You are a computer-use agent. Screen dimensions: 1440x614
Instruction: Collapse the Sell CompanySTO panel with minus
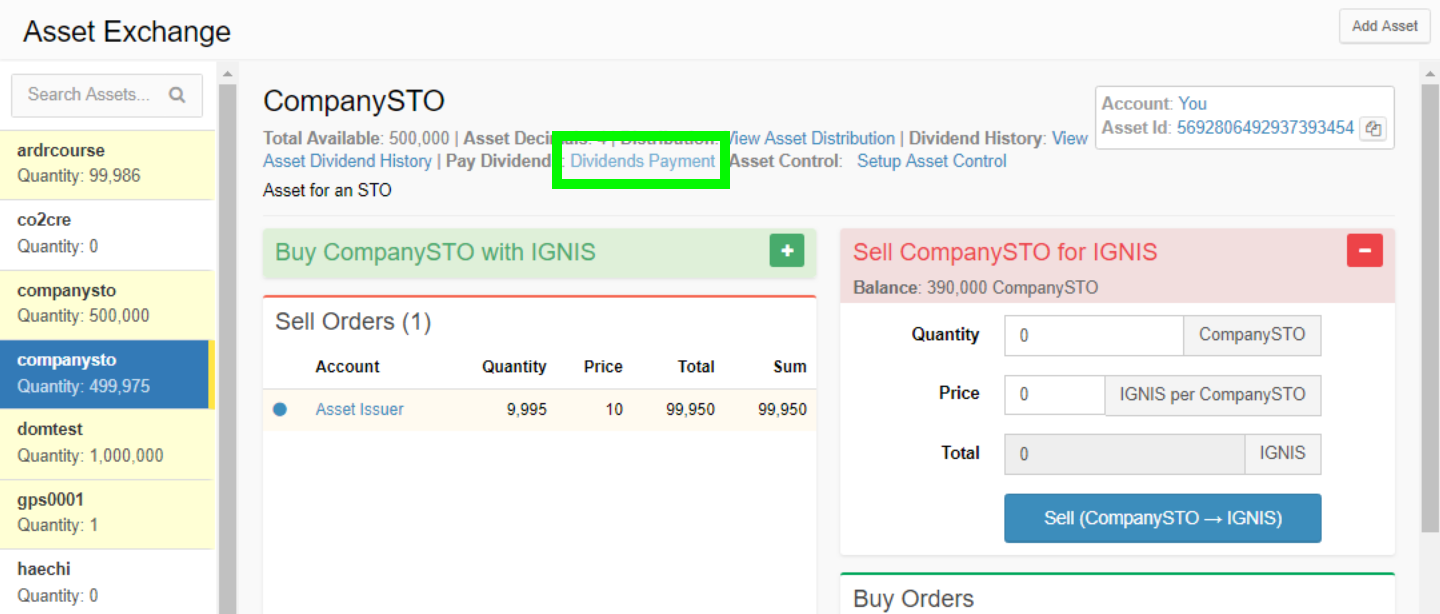[1364, 250]
